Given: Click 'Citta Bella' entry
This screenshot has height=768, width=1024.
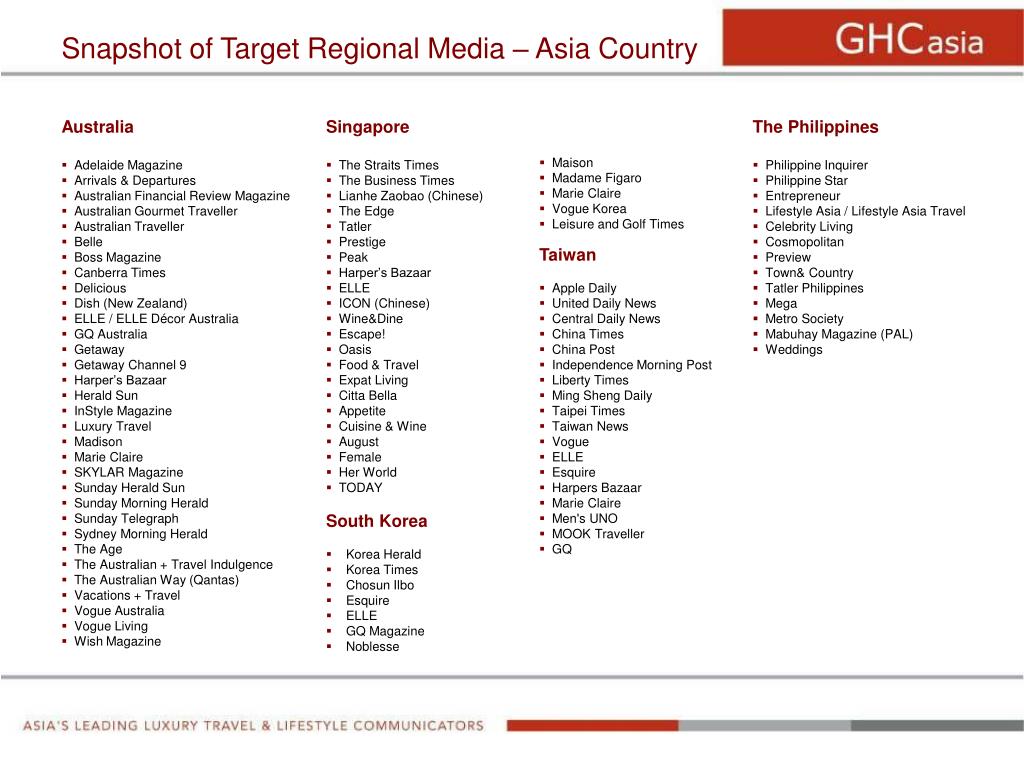Looking at the screenshot, I should pos(368,395).
